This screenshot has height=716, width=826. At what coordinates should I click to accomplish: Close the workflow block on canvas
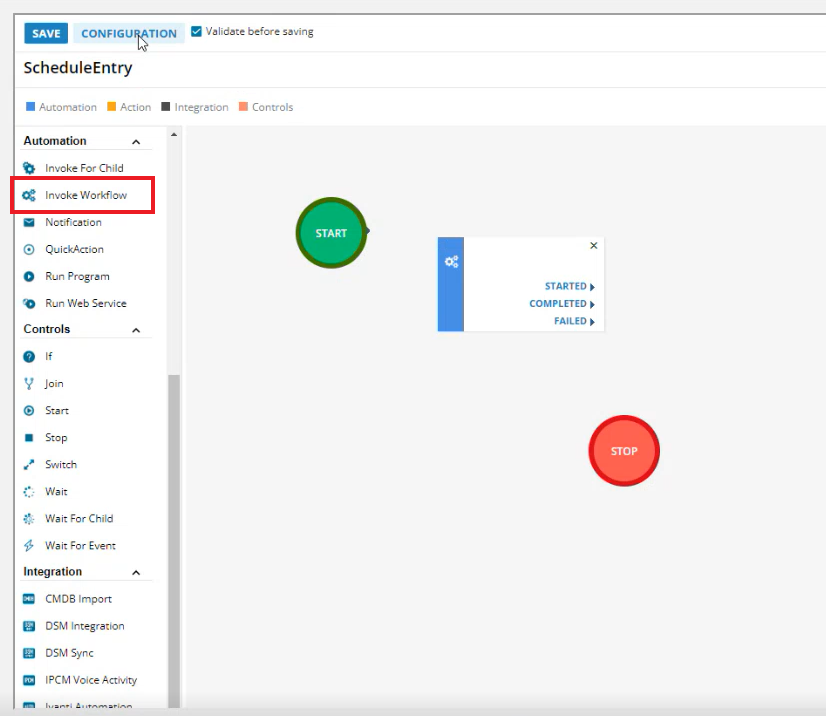(x=593, y=246)
